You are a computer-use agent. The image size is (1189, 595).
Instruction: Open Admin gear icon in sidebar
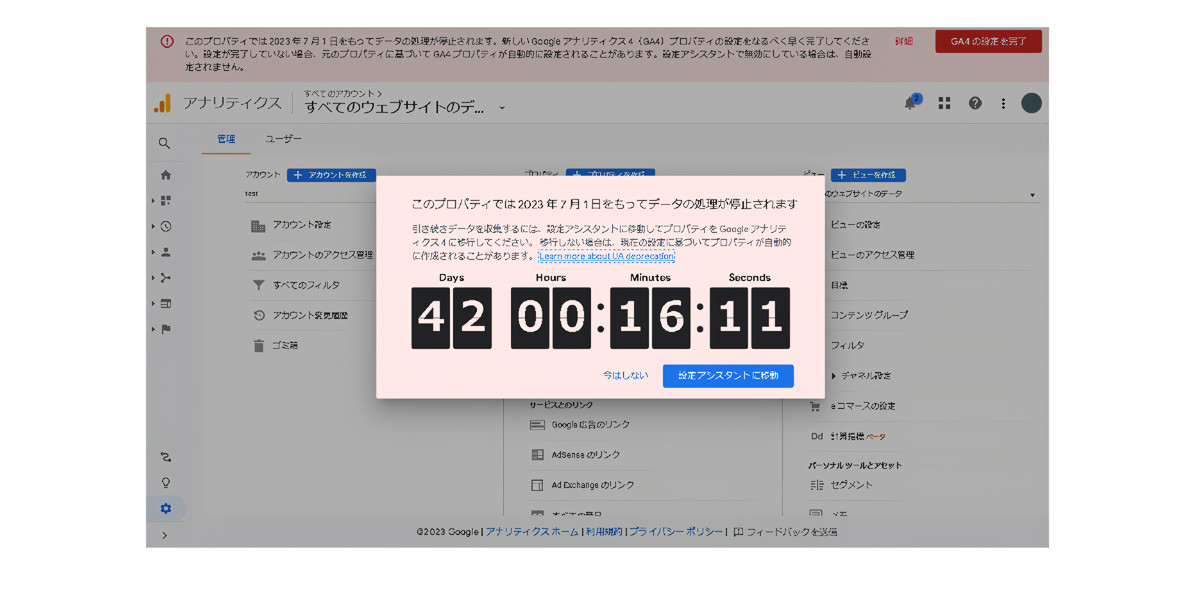[x=166, y=509]
